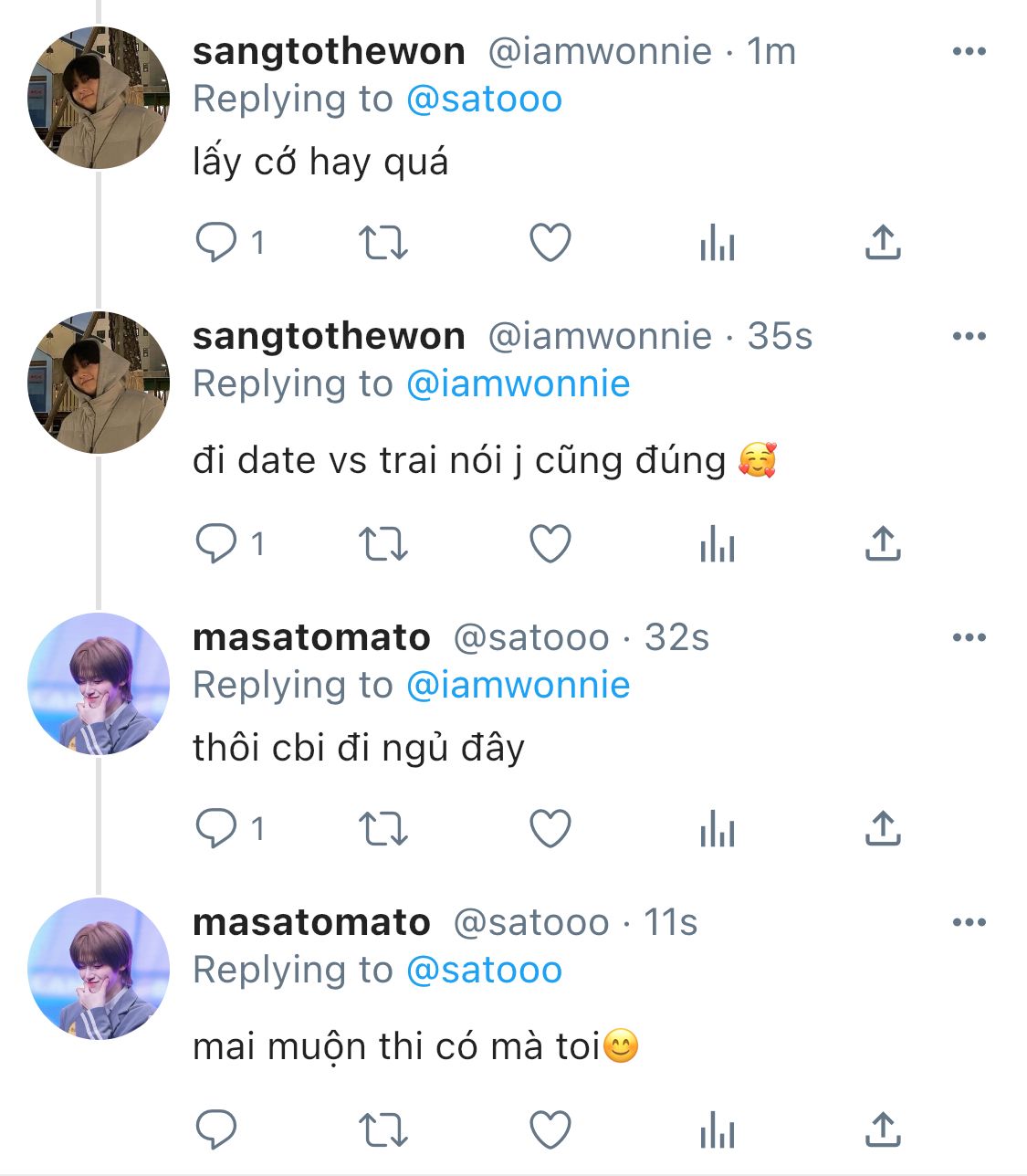Reply to "thôi cbi đi ngủ đây" tweet
1027x1176 pixels.
[x=216, y=829]
